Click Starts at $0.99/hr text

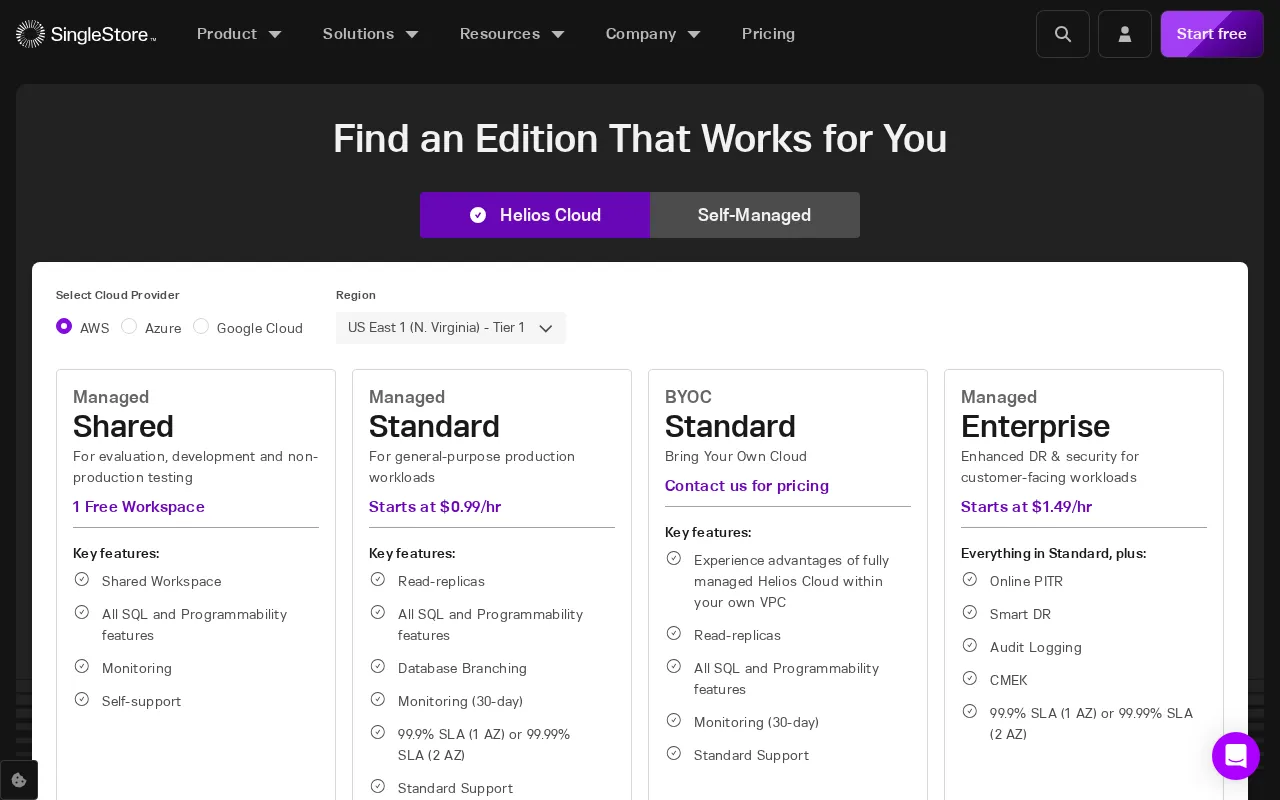pyautogui.click(x=435, y=507)
